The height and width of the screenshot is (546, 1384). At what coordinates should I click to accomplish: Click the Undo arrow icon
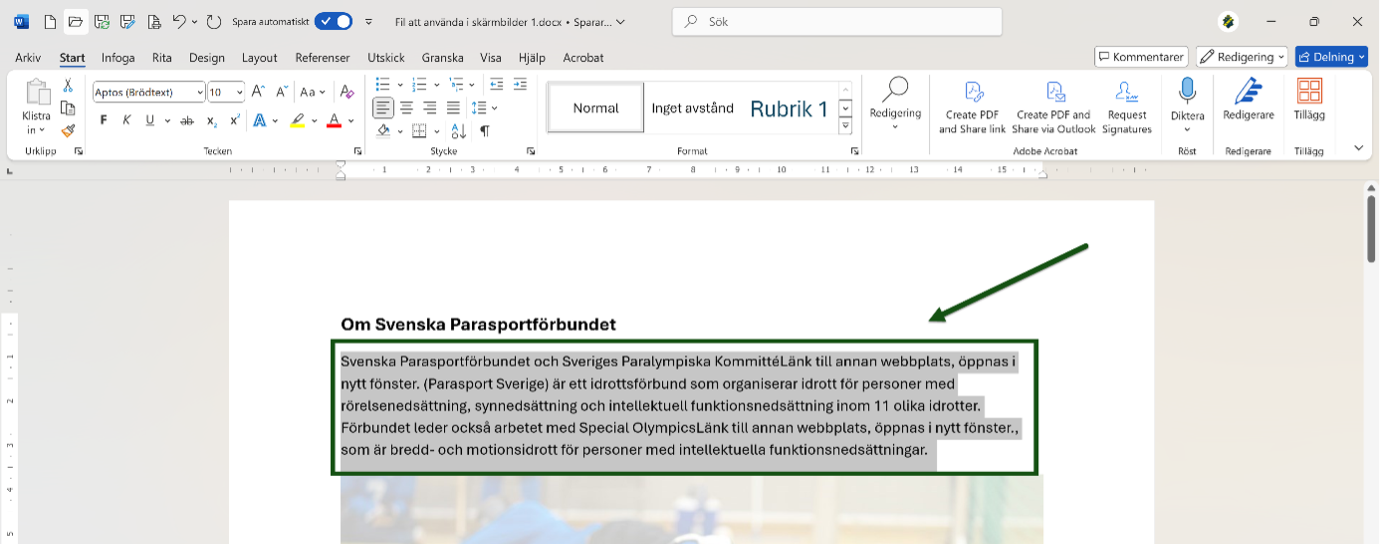[x=179, y=22]
